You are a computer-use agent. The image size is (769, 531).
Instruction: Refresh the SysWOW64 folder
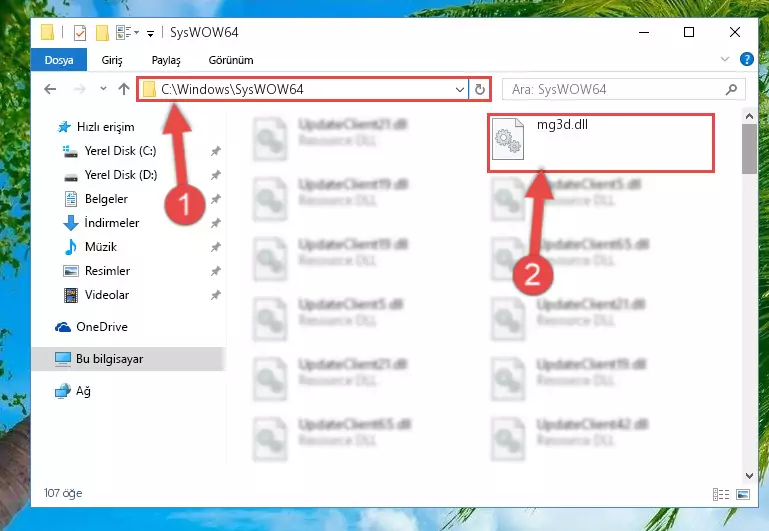pos(480,89)
